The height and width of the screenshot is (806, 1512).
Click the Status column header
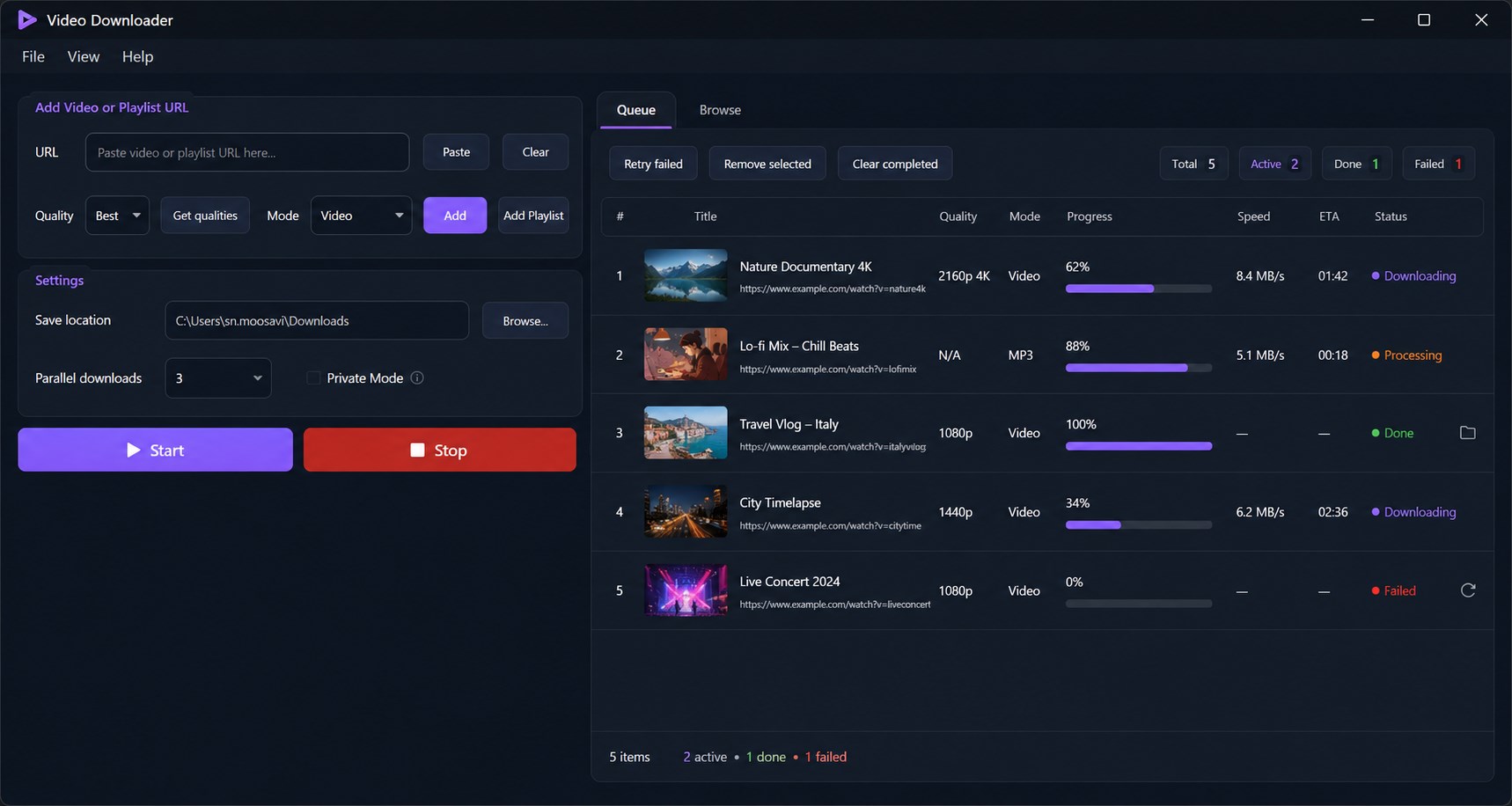pos(1391,216)
